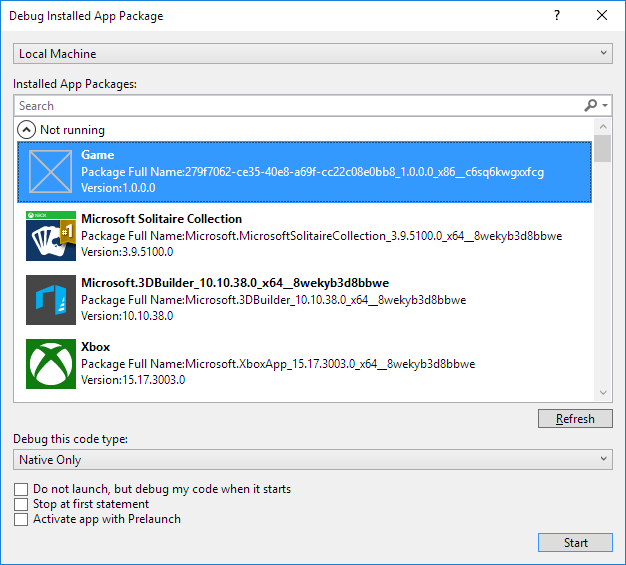Click the Microsoft Solitaire Collection icon
The height and width of the screenshot is (565, 626).
51,236
